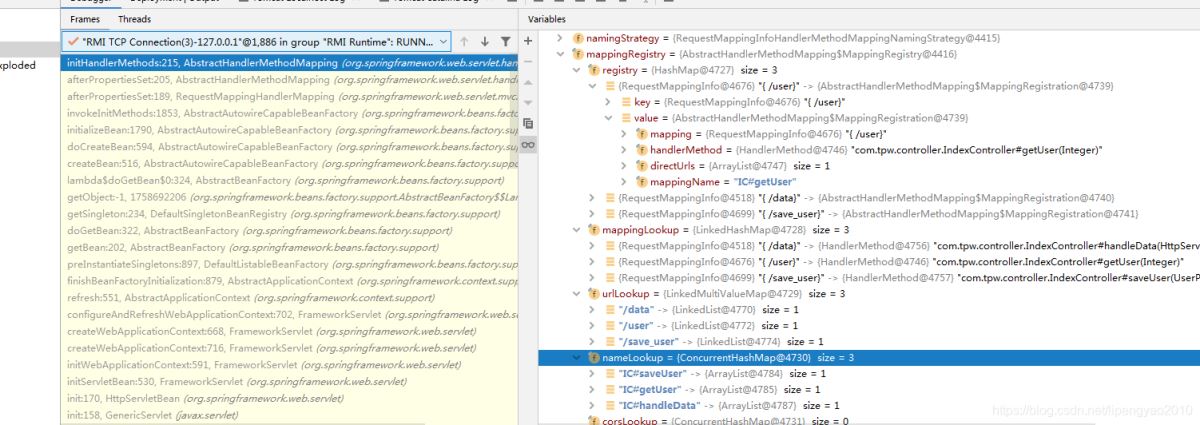
Task: Select previous frame with up arrow
Action: (x=465, y=42)
